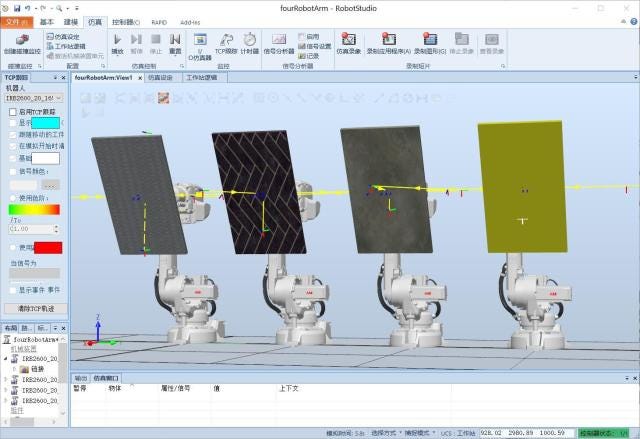Viewport: 640px width, 439px height.
Task: Click Clear TCP Trace (清除TCP轨迹) button
Action: point(36,308)
